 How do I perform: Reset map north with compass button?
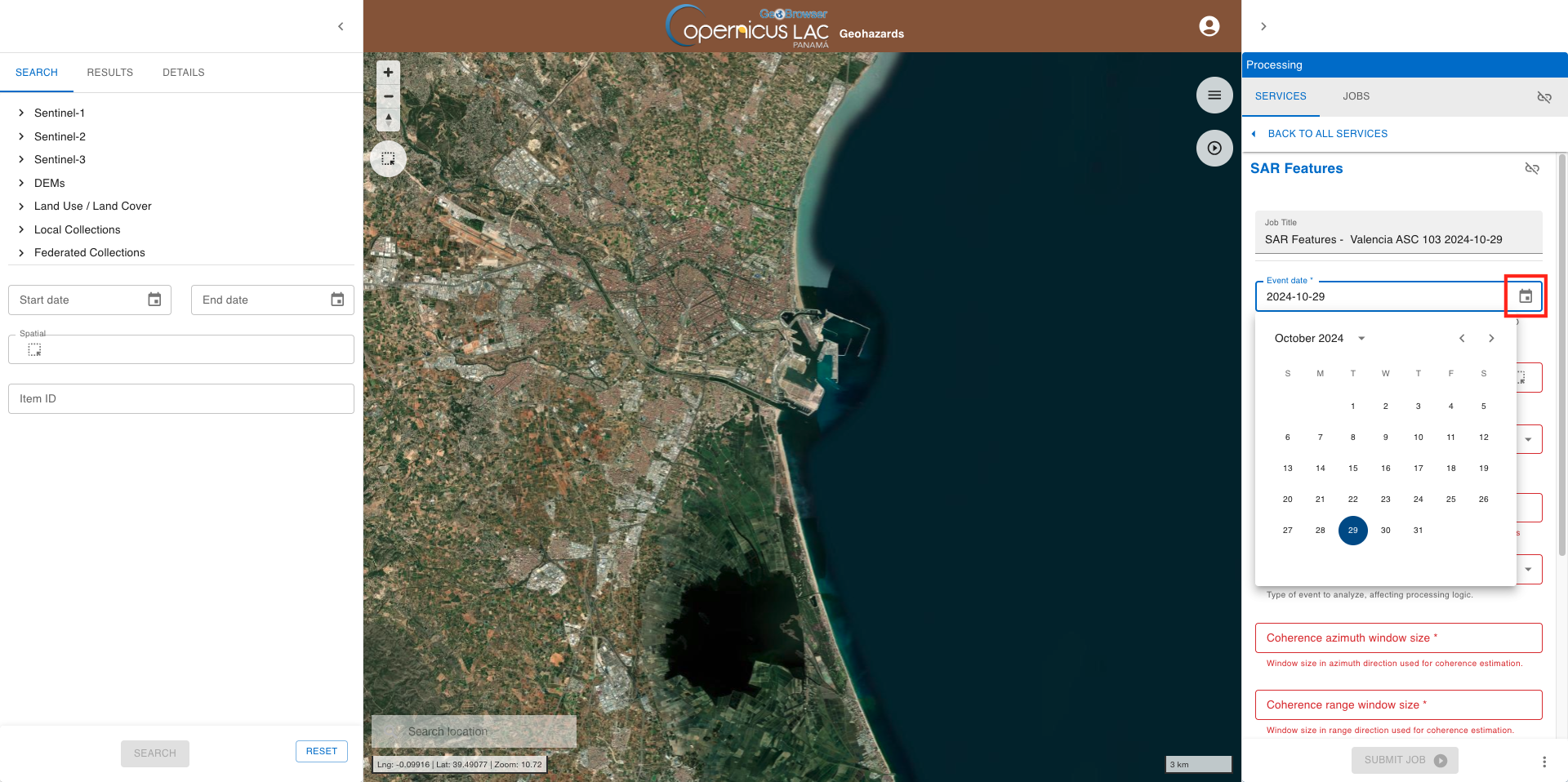388,120
